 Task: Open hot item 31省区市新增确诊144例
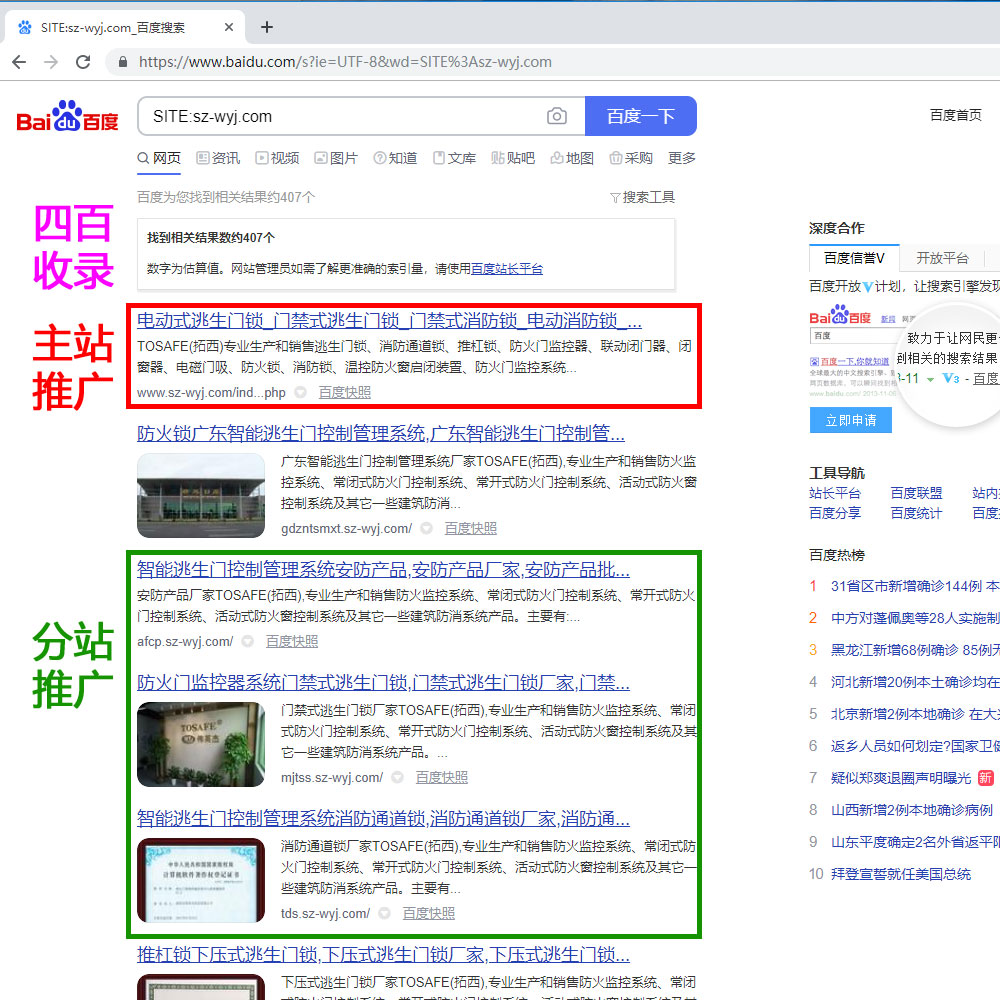[x=915, y=586]
